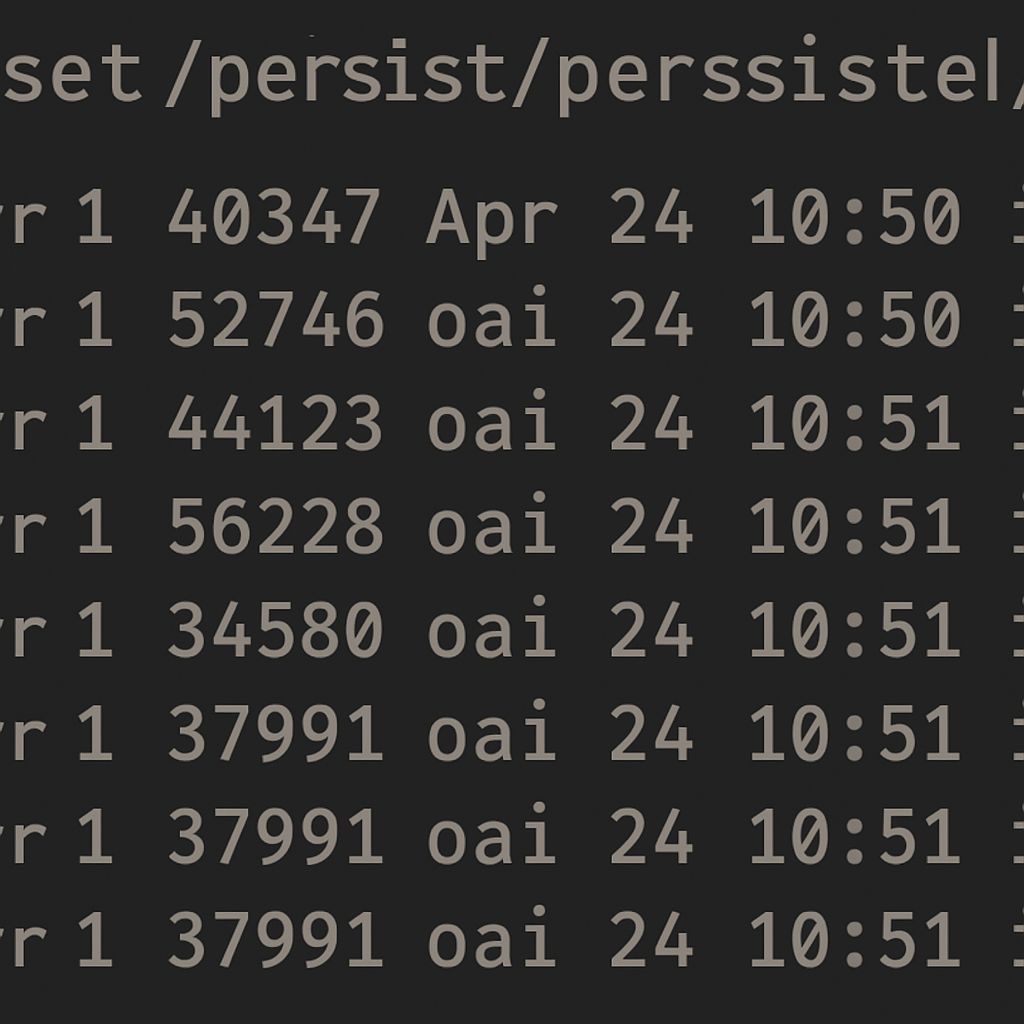The width and height of the screenshot is (1024, 1024).
Task: Click the file size 34580
Action: (275, 630)
